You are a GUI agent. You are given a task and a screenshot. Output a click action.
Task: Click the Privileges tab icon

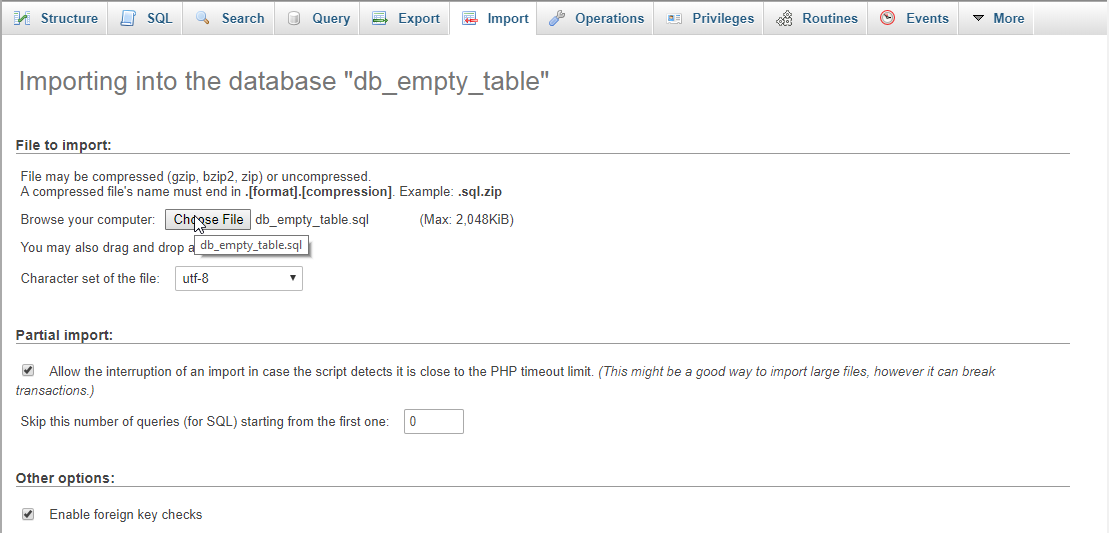point(674,18)
